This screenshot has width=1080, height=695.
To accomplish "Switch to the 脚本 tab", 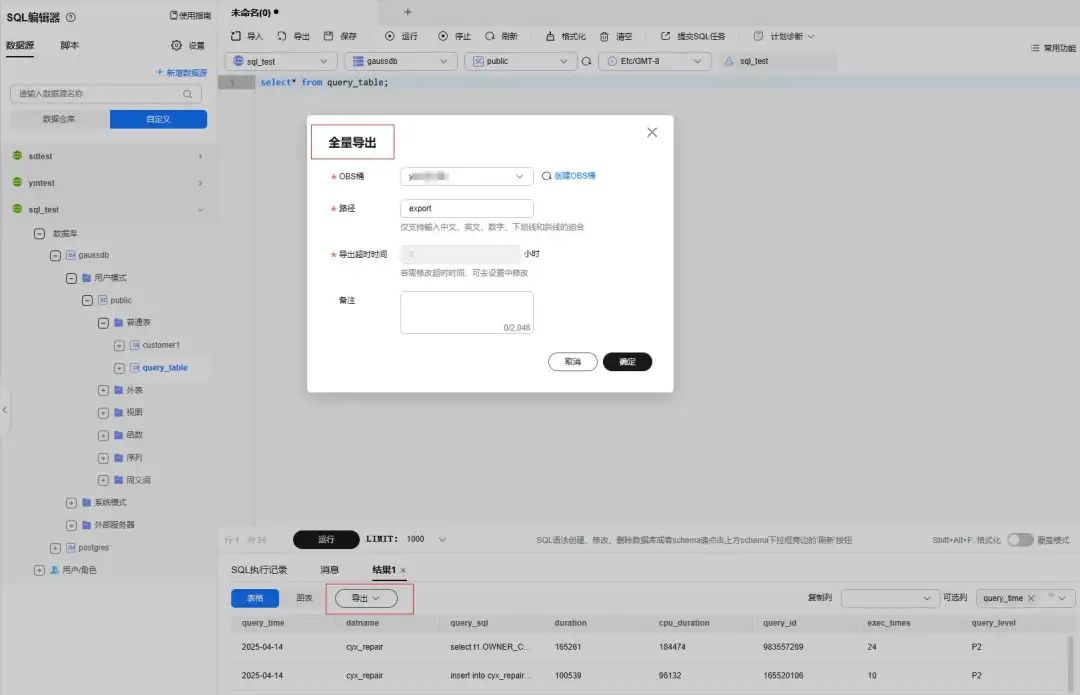I will pyautogui.click(x=70, y=46).
